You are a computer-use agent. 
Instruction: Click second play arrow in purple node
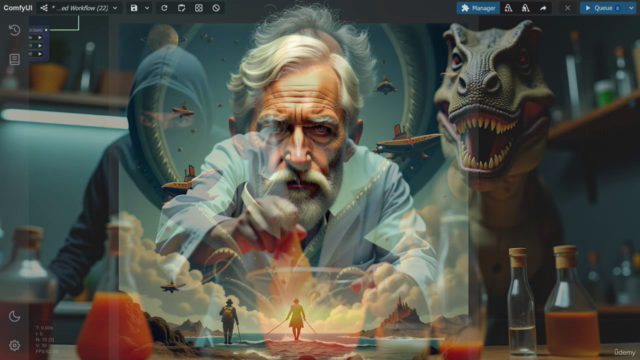pos(40,46)
